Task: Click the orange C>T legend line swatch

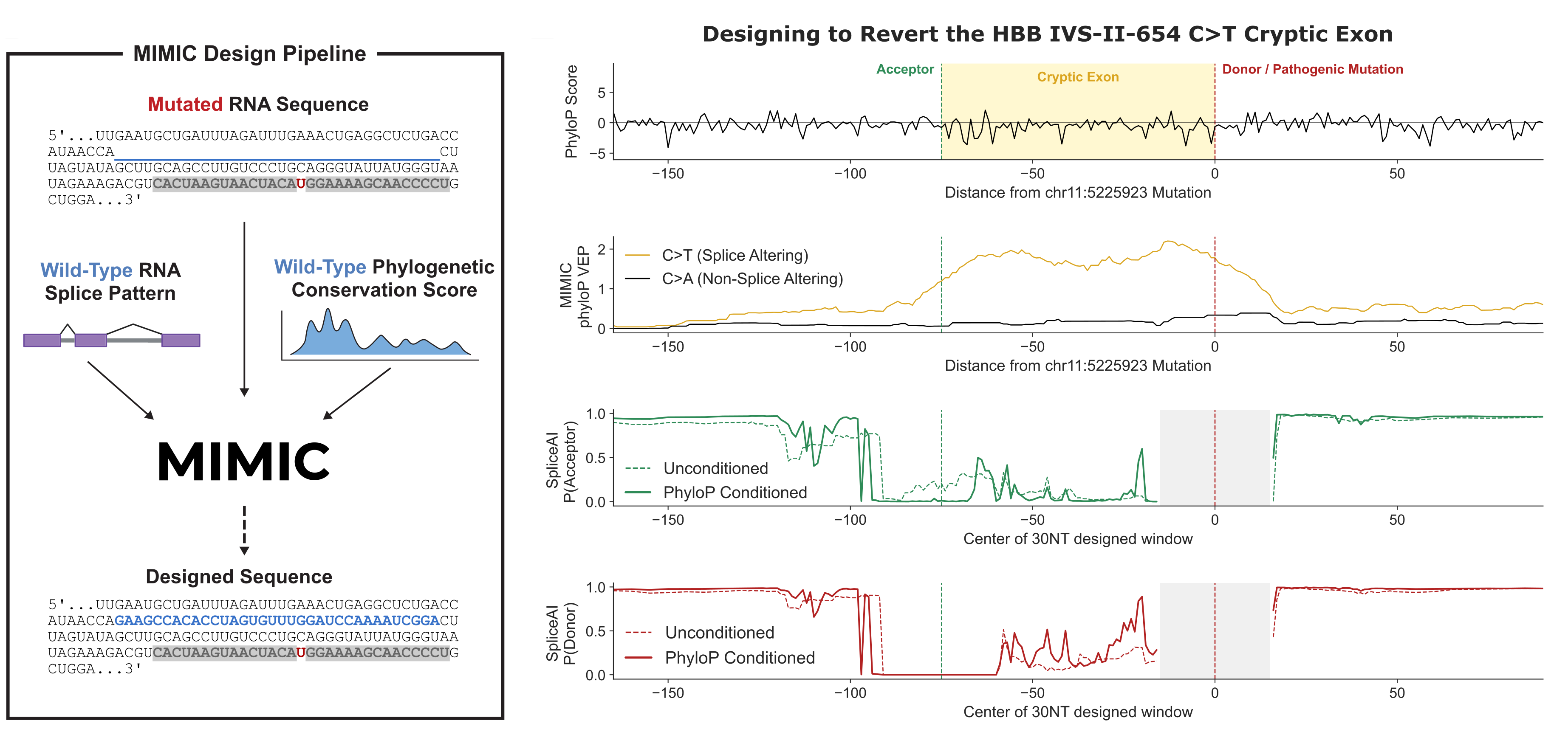Action: click(x=637, y=256)
